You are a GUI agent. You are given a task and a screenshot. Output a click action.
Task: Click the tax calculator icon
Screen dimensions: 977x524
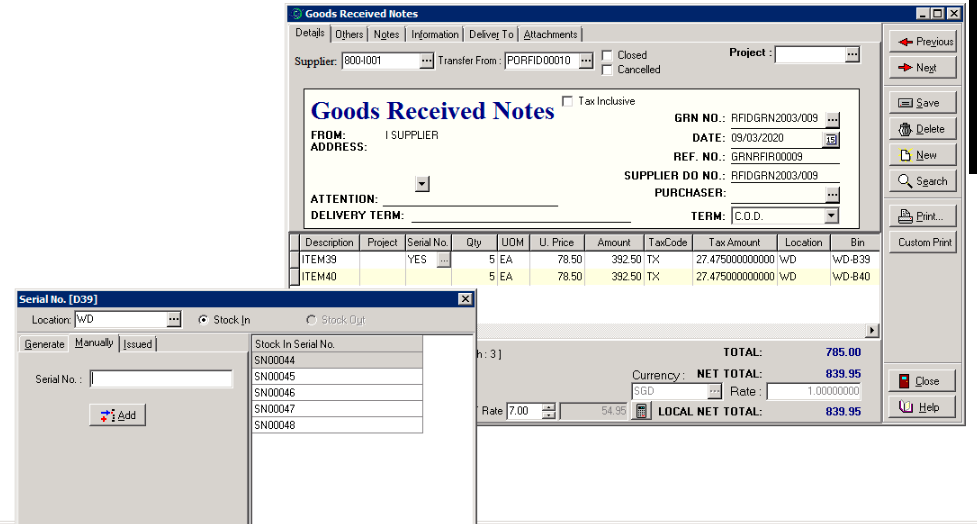click(x=641, y=411)
